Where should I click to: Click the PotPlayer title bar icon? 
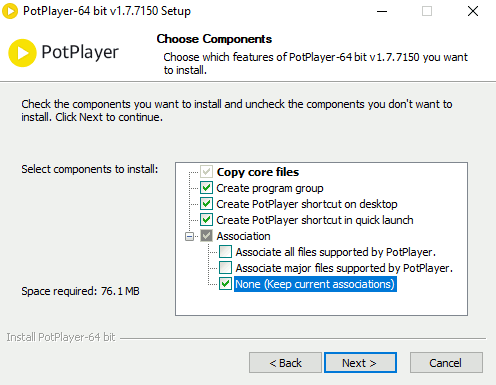click(10, 11)
